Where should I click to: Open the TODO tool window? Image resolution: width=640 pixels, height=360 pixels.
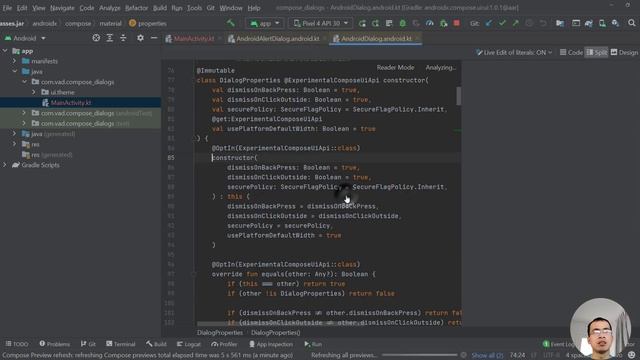[x=17, y=344]
